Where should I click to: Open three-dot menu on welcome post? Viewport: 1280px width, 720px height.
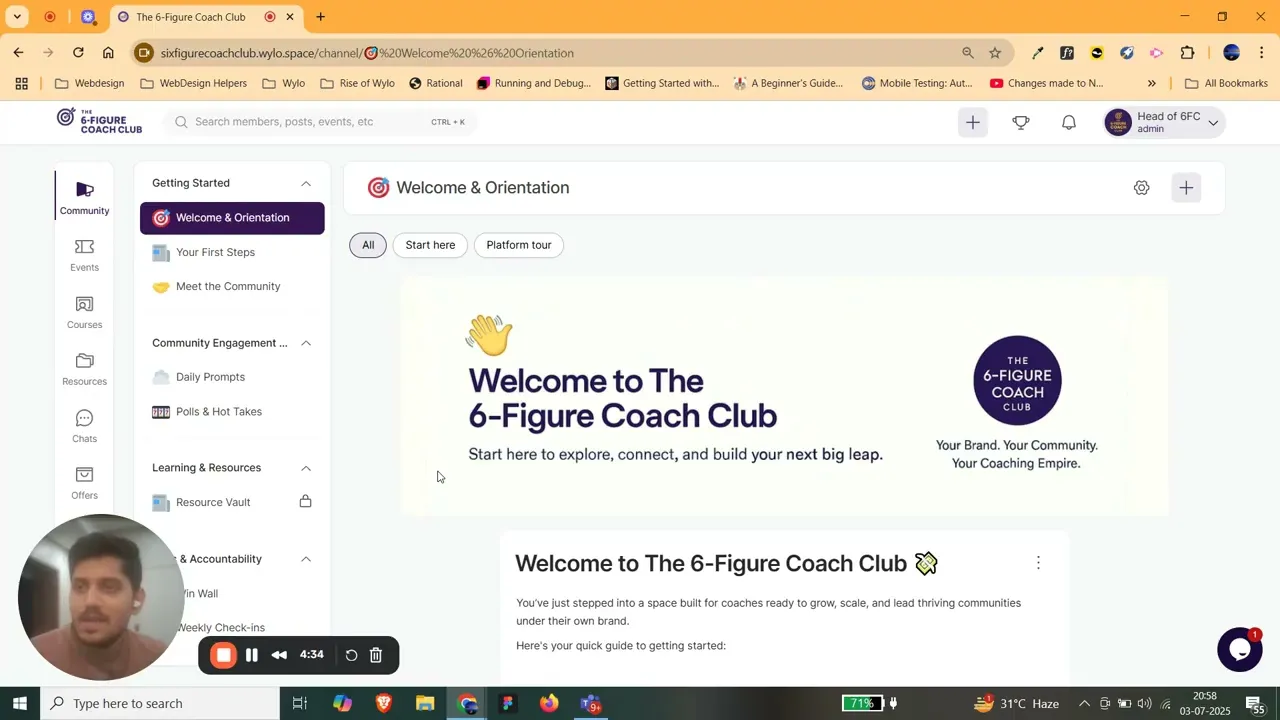(1038, 563)
